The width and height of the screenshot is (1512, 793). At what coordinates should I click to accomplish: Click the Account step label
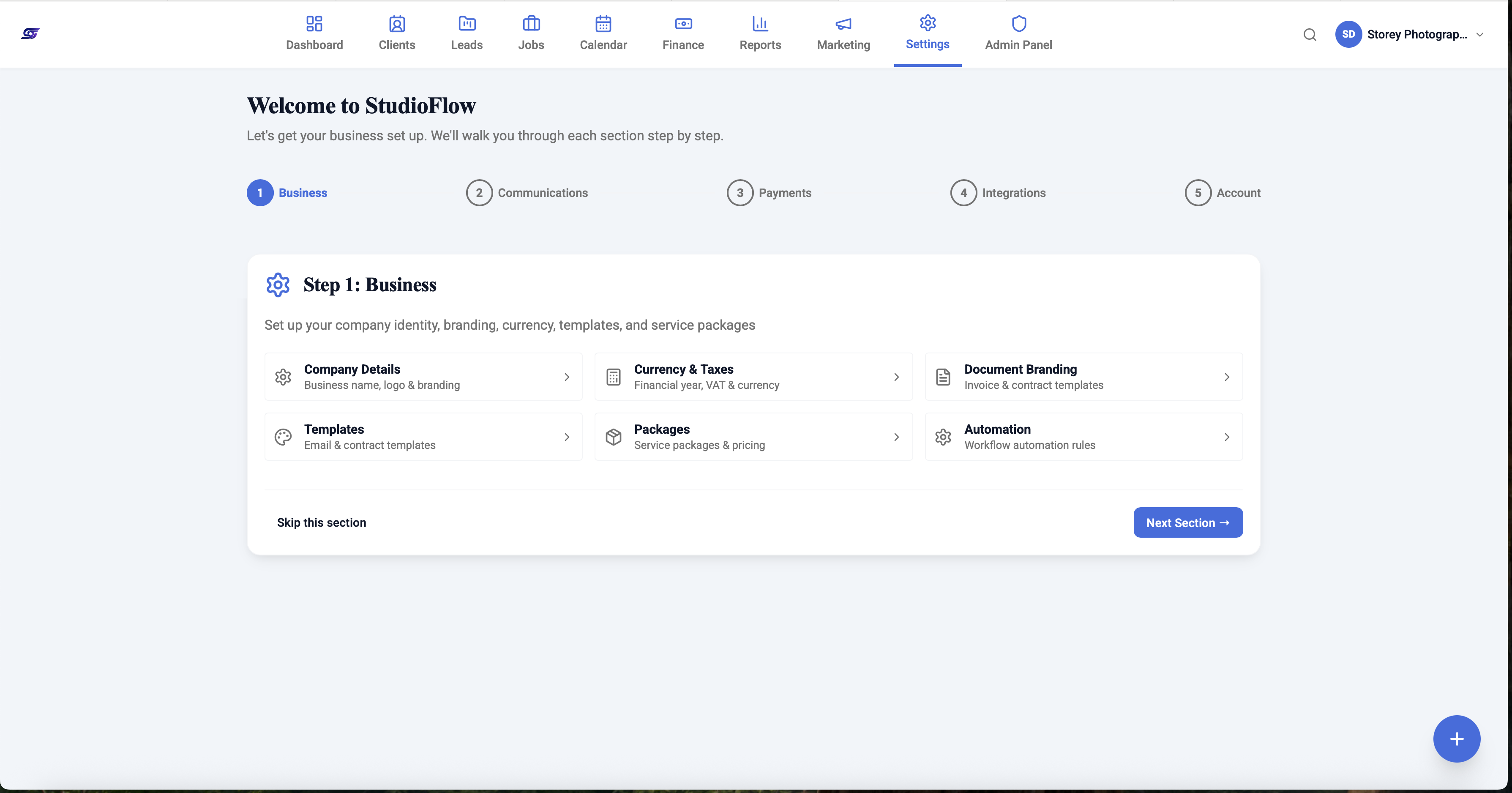pos(1238,192)
